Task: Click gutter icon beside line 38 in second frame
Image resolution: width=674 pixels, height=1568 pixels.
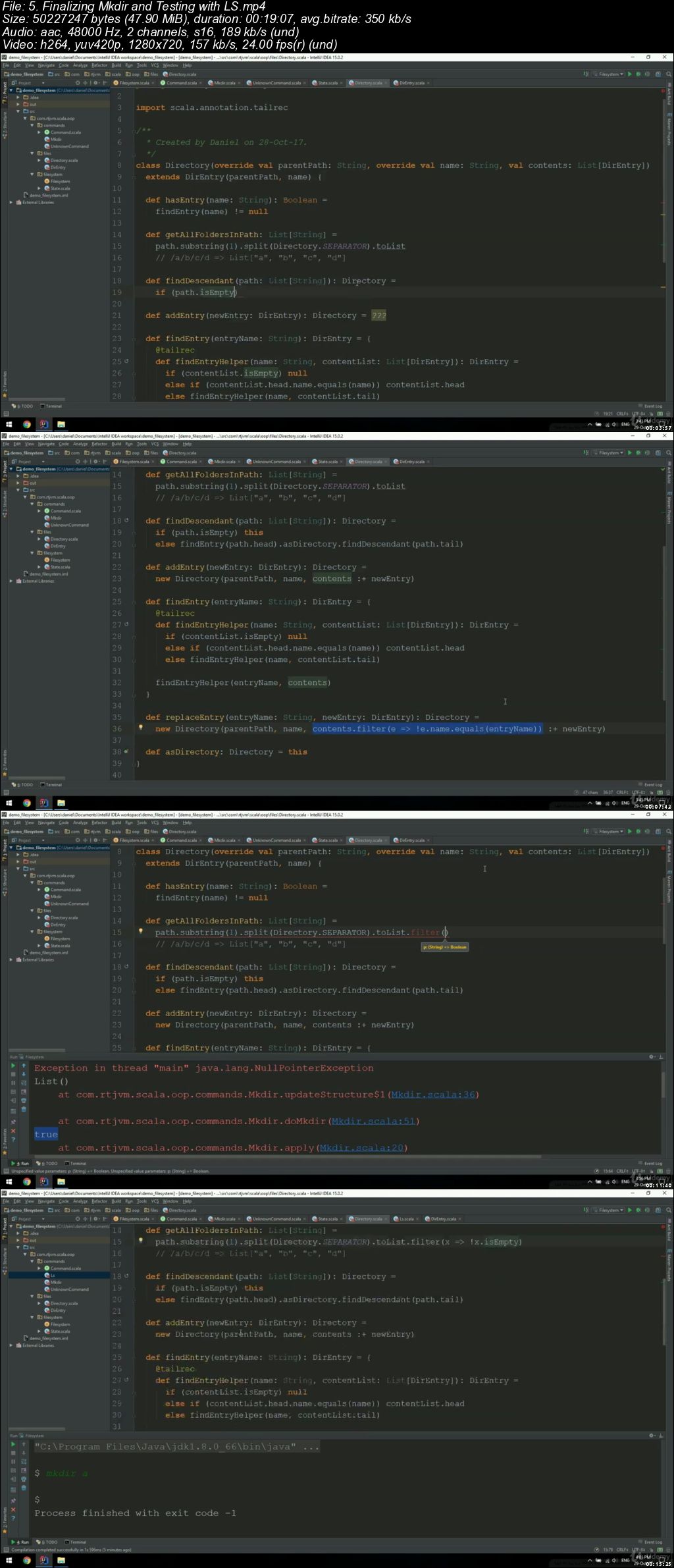Action: (126, 751)
